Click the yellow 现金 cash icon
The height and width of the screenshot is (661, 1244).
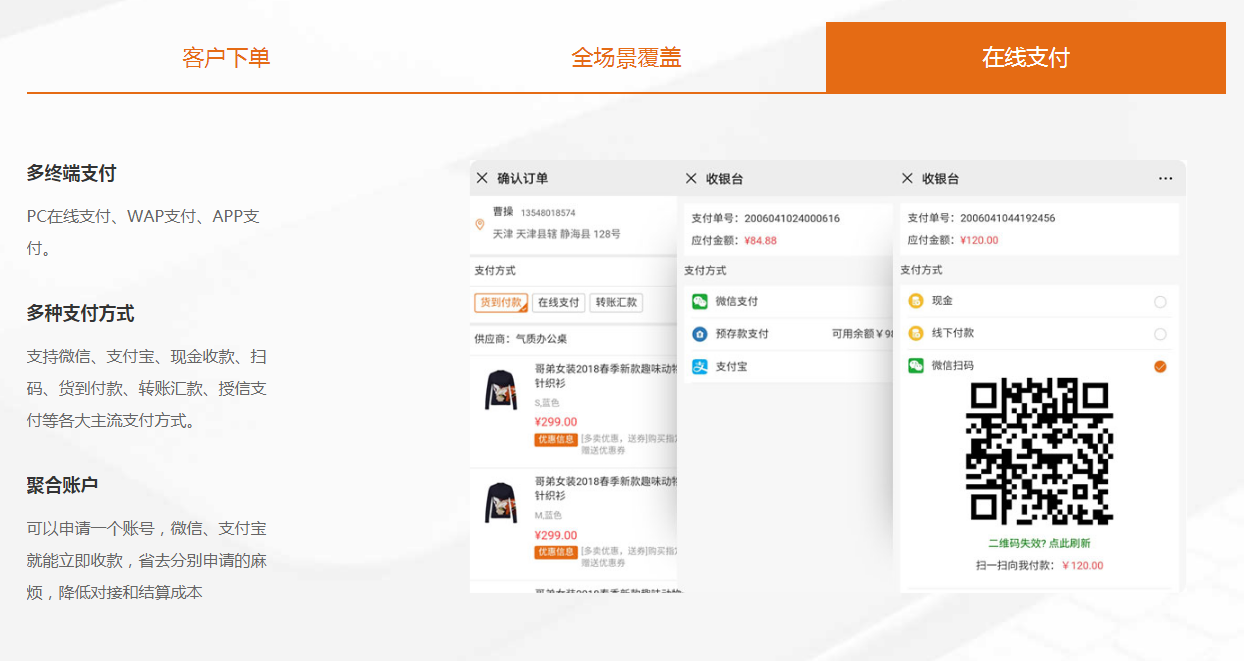(915, 301)
